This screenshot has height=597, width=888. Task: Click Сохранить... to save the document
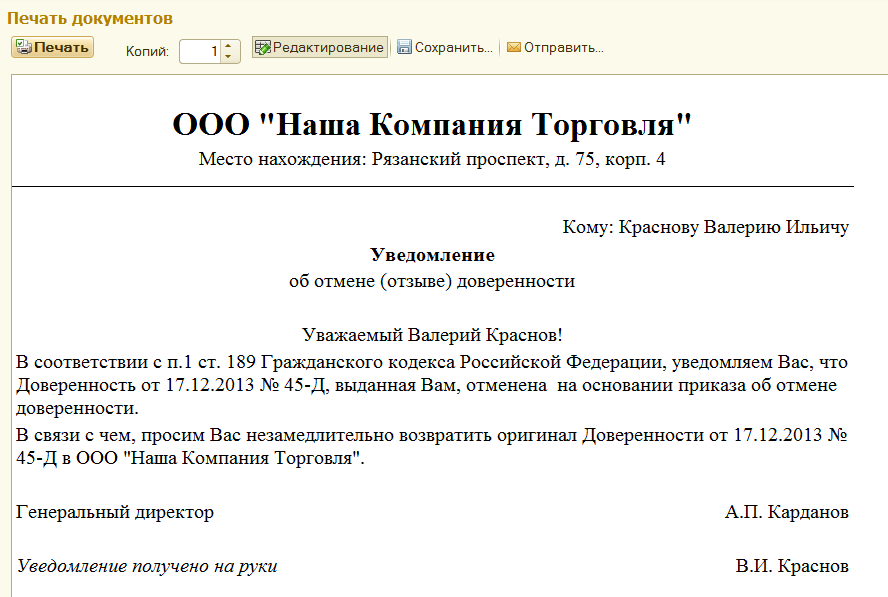click(445, 48)
